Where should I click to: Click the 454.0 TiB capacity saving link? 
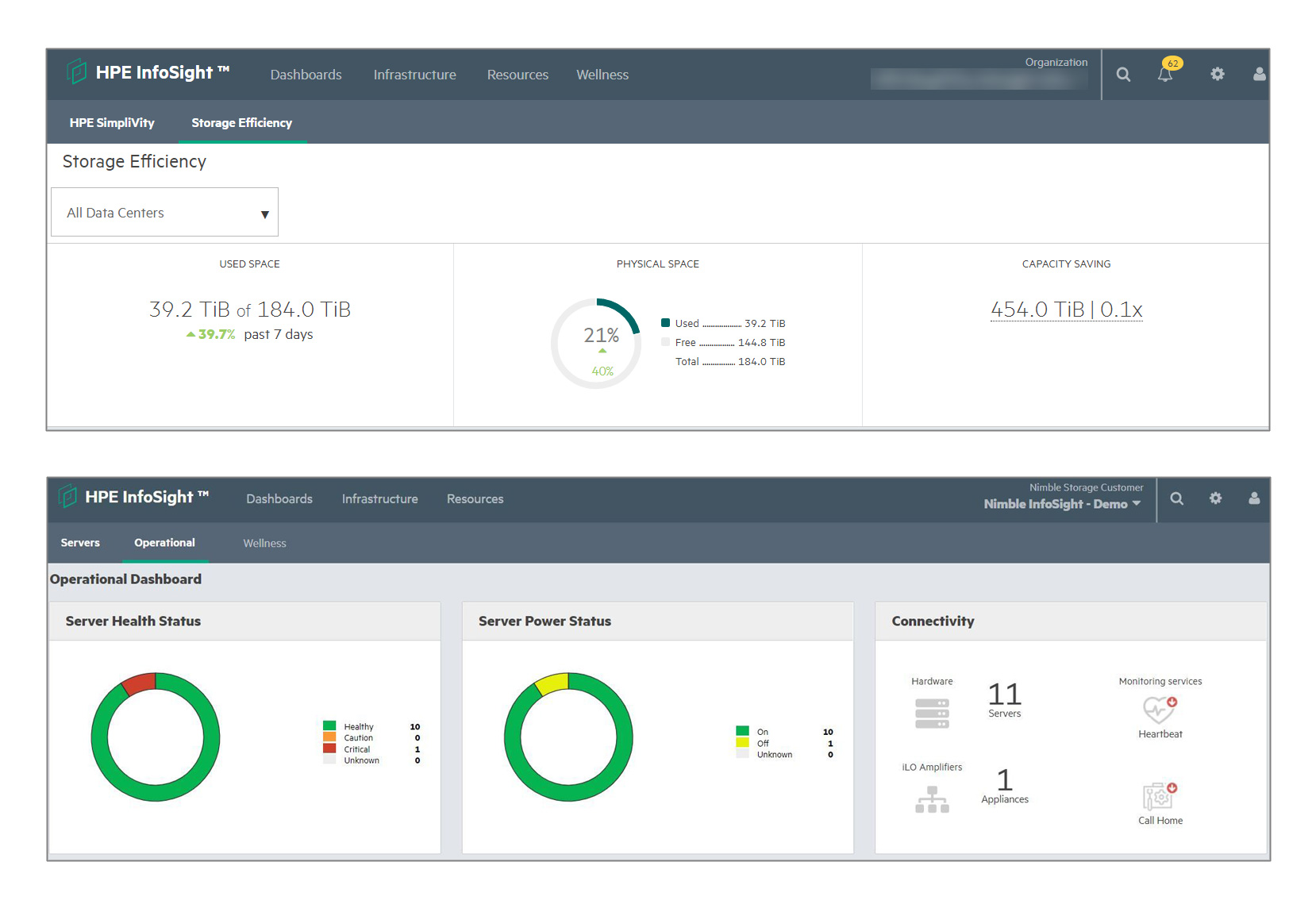point(1066,309)
